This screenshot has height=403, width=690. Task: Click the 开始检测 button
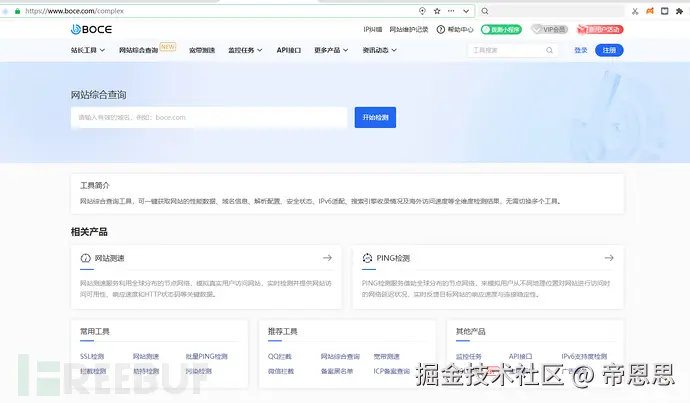tap(375, 117)
